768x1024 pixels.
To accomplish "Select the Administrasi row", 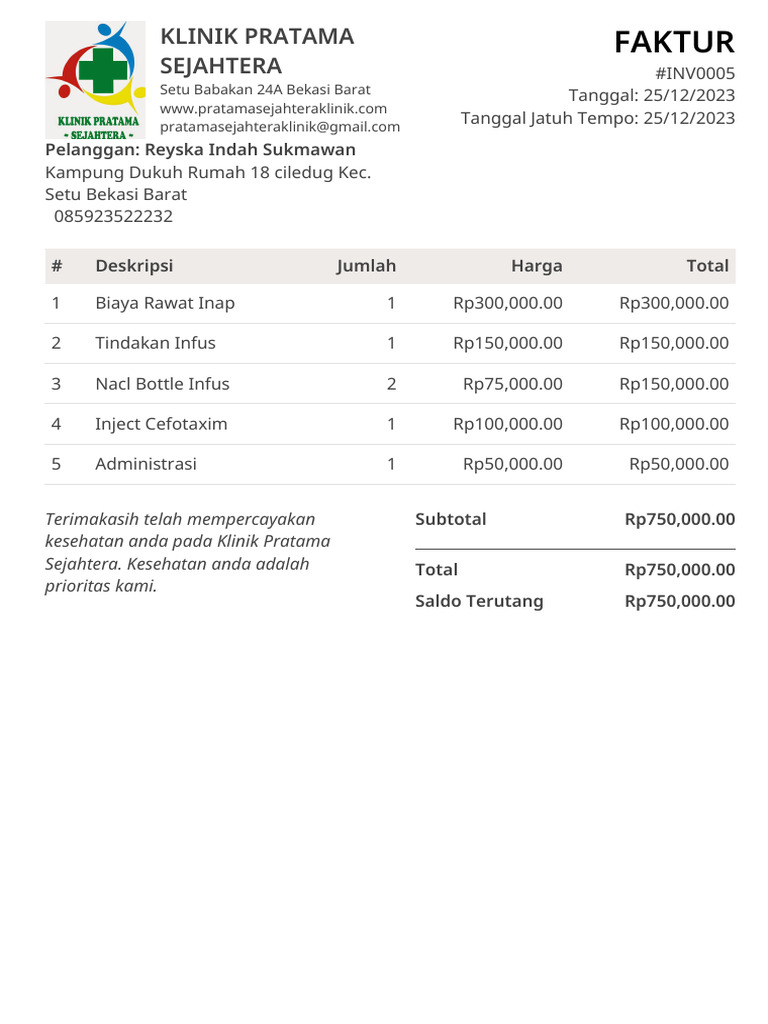I will (146, 464).
